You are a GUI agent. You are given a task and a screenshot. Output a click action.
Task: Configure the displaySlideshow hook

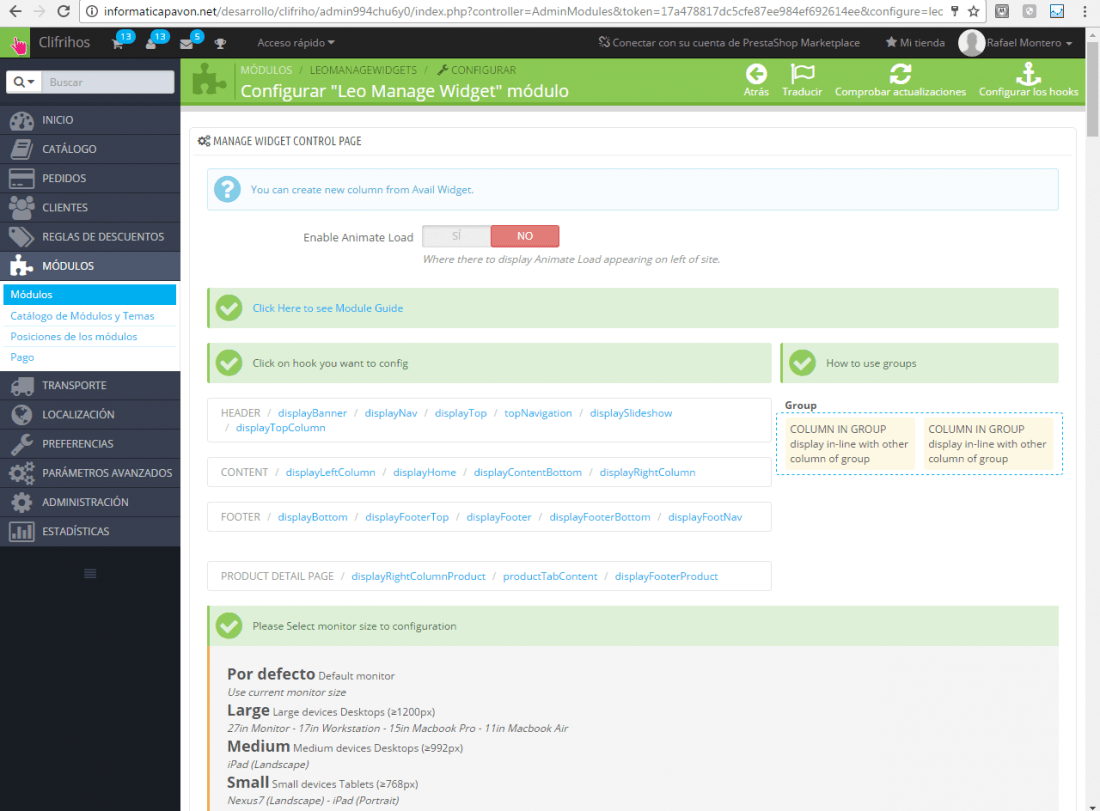[x=631, y=413]
